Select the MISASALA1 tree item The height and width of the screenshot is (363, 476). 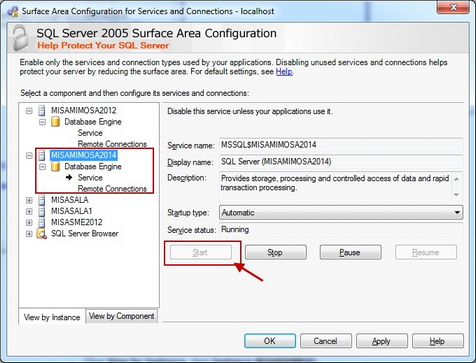72,211
